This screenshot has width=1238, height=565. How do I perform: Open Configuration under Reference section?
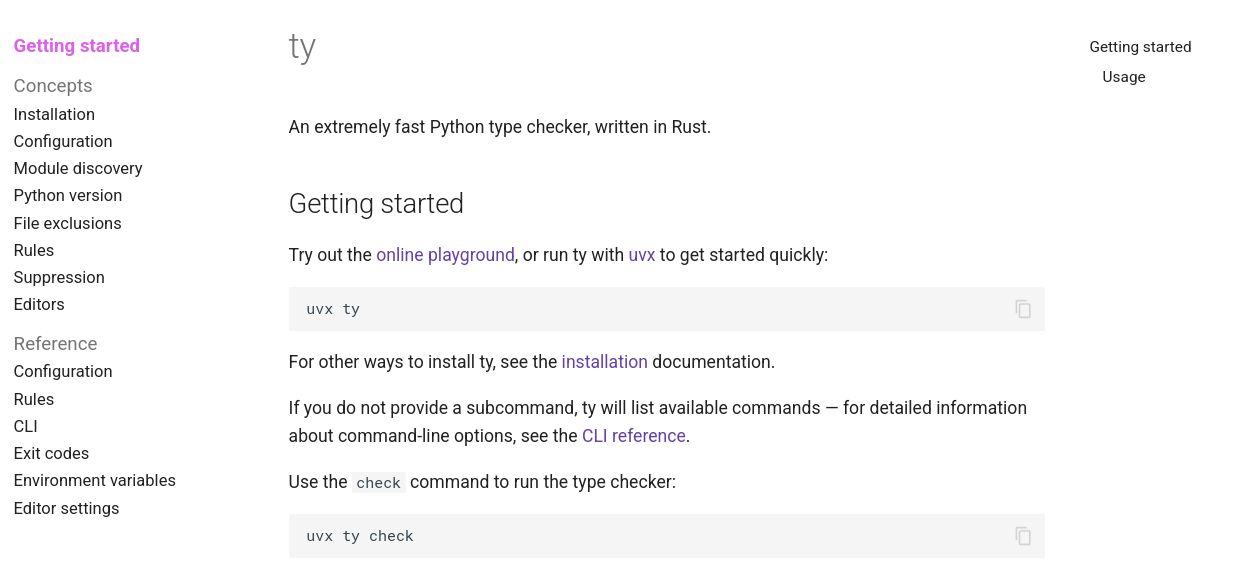coord(63,372)
